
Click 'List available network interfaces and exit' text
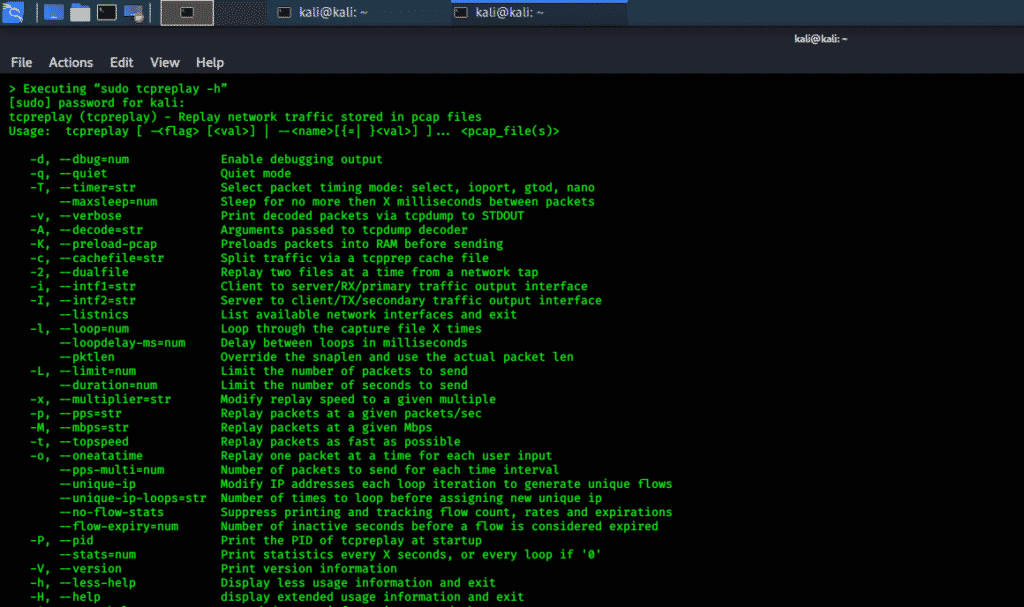[x=368, y=314]
